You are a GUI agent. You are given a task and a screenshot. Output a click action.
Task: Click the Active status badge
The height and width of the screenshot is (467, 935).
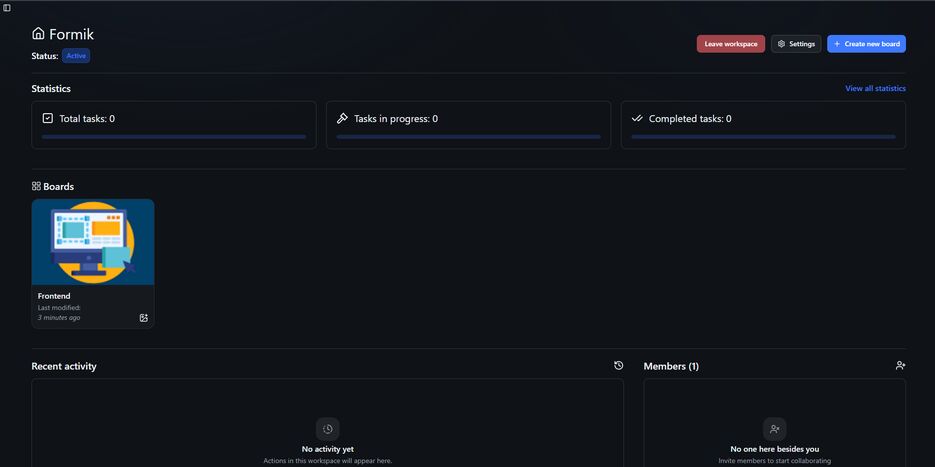(76, 55)
